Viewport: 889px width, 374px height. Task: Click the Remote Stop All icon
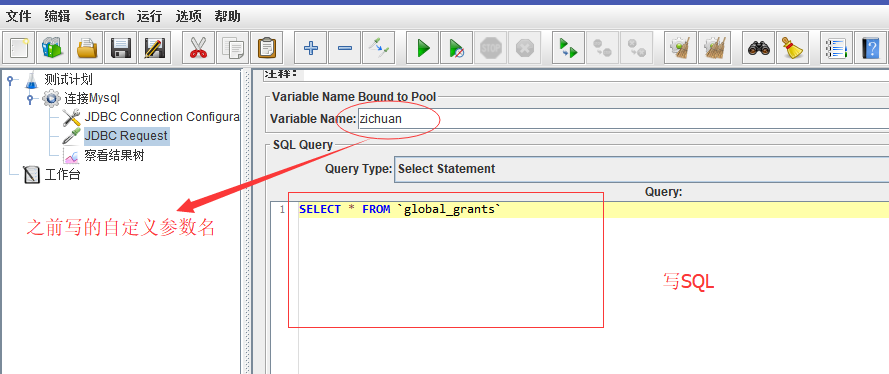(x=602, y=48)
